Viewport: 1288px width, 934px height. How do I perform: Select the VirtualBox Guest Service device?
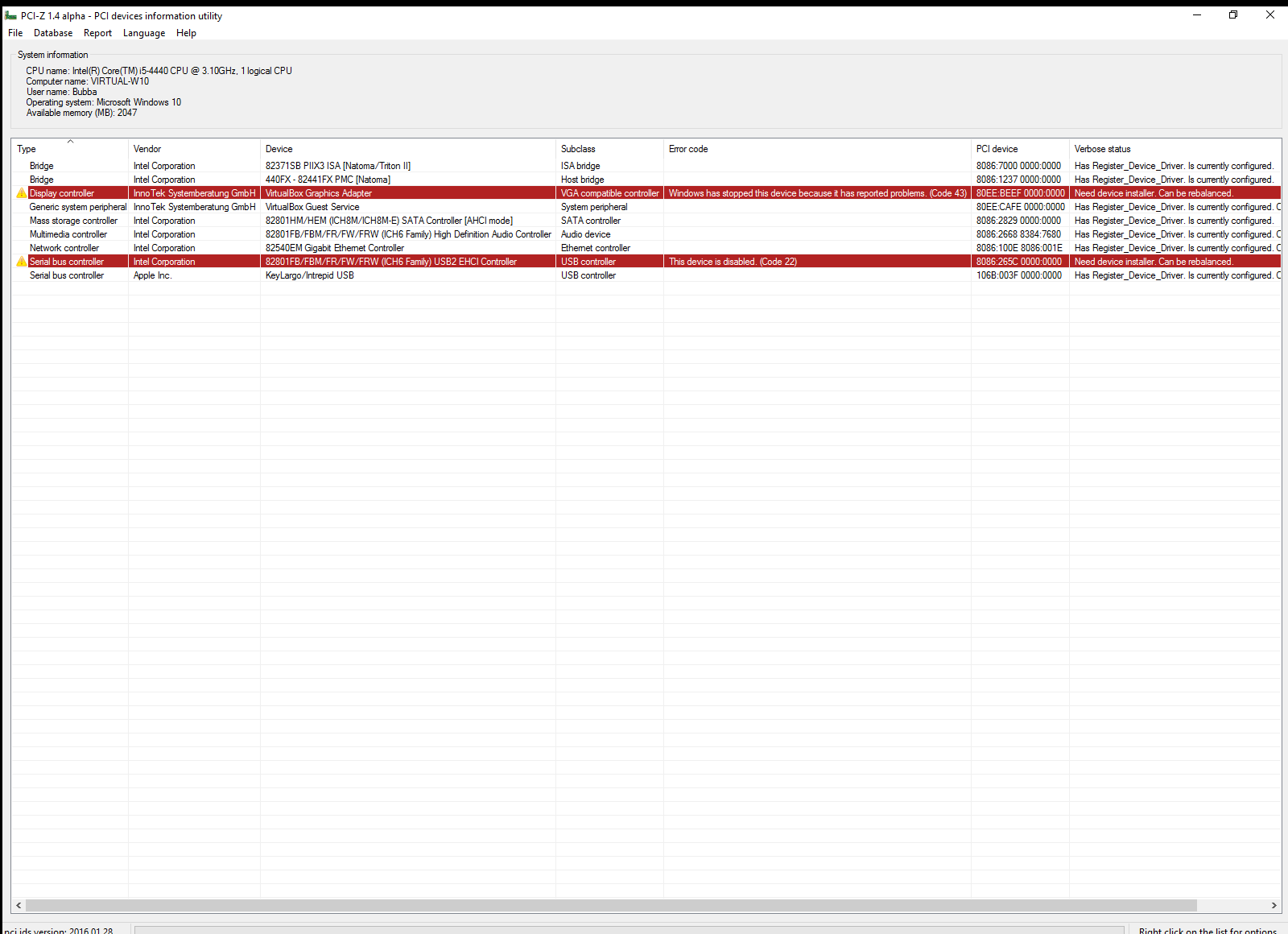point(312,207)
